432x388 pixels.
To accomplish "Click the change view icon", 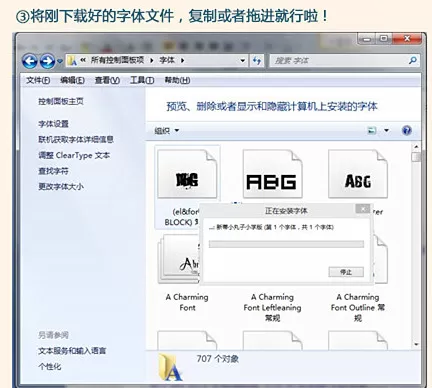I will [372, 131].
